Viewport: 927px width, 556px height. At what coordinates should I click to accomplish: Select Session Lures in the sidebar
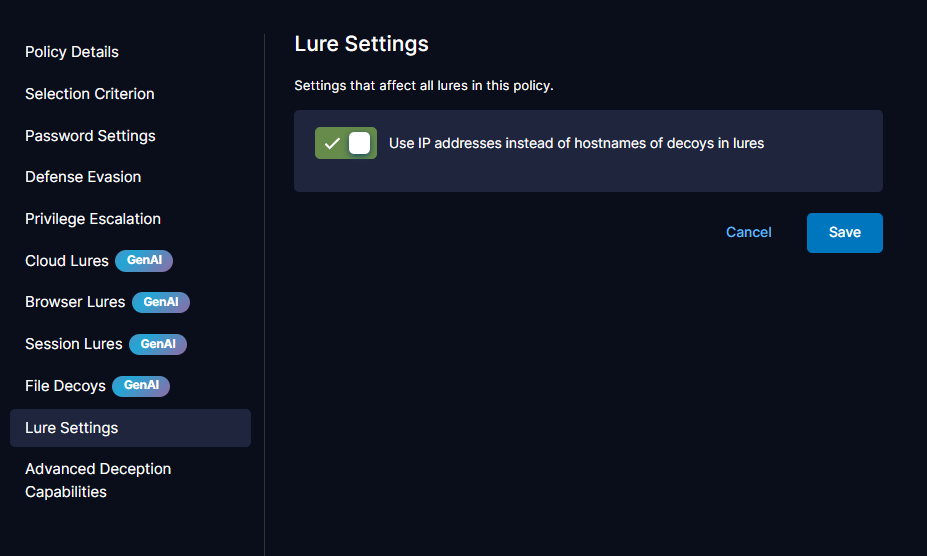[x=73, y=344]
